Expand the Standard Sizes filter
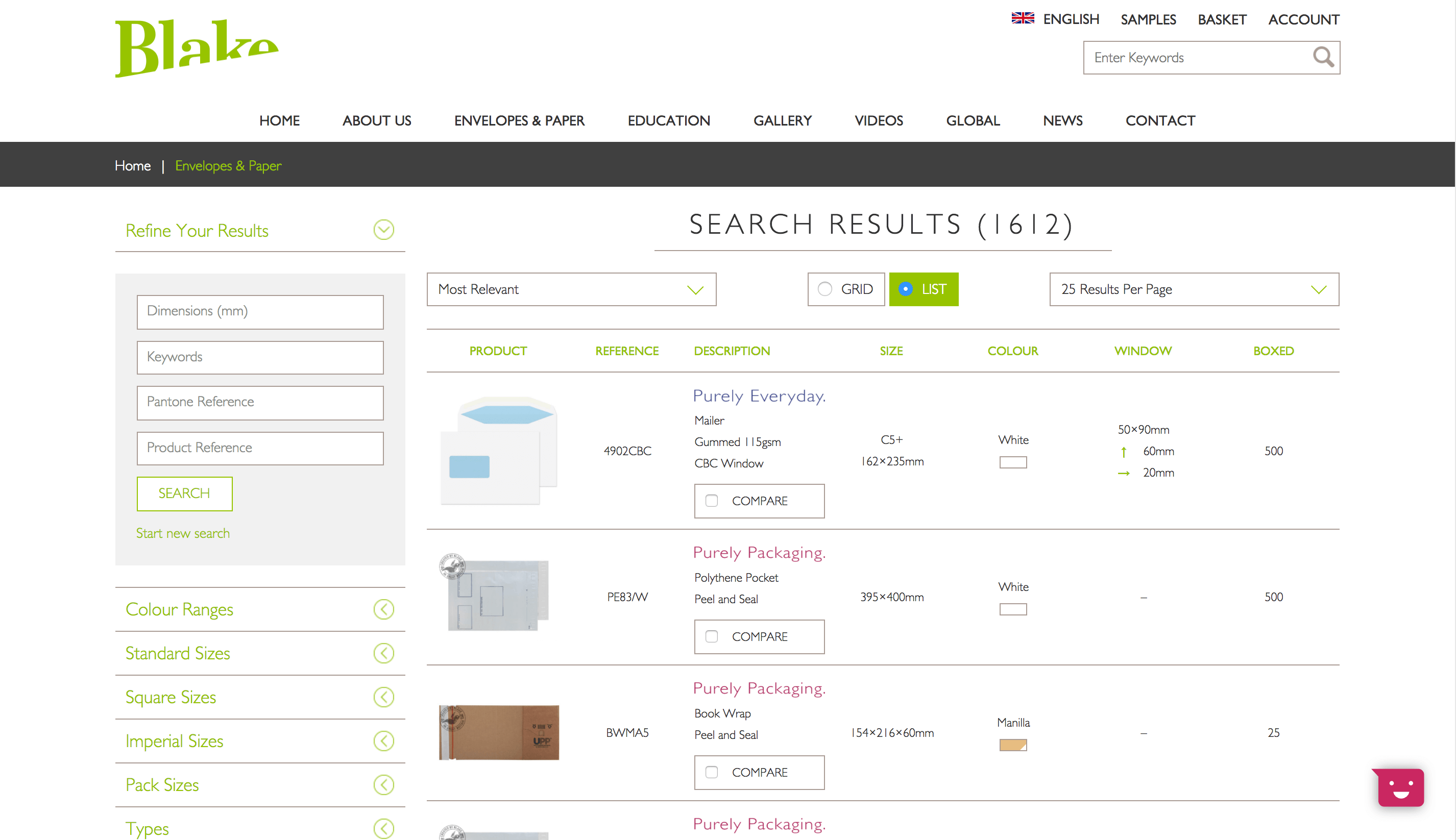This screenshot has height=840, width=1456. point(260,653)
